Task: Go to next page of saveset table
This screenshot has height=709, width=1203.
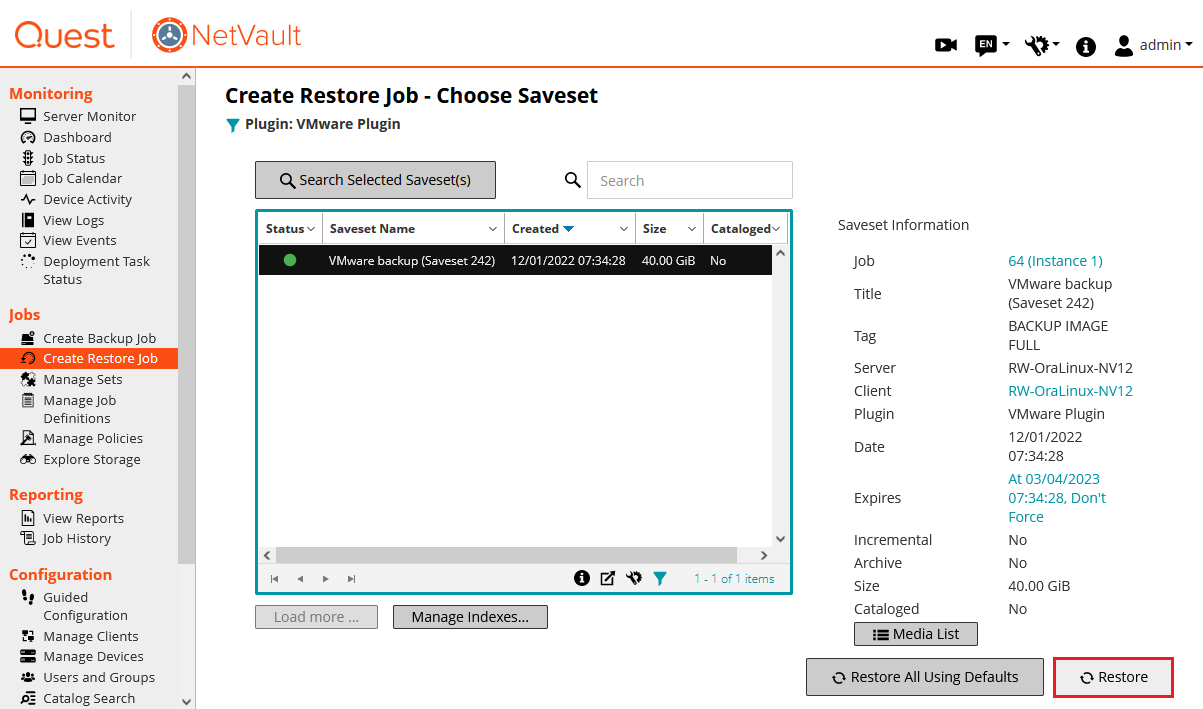Action: pyautogui.click(x=325, y=578)
